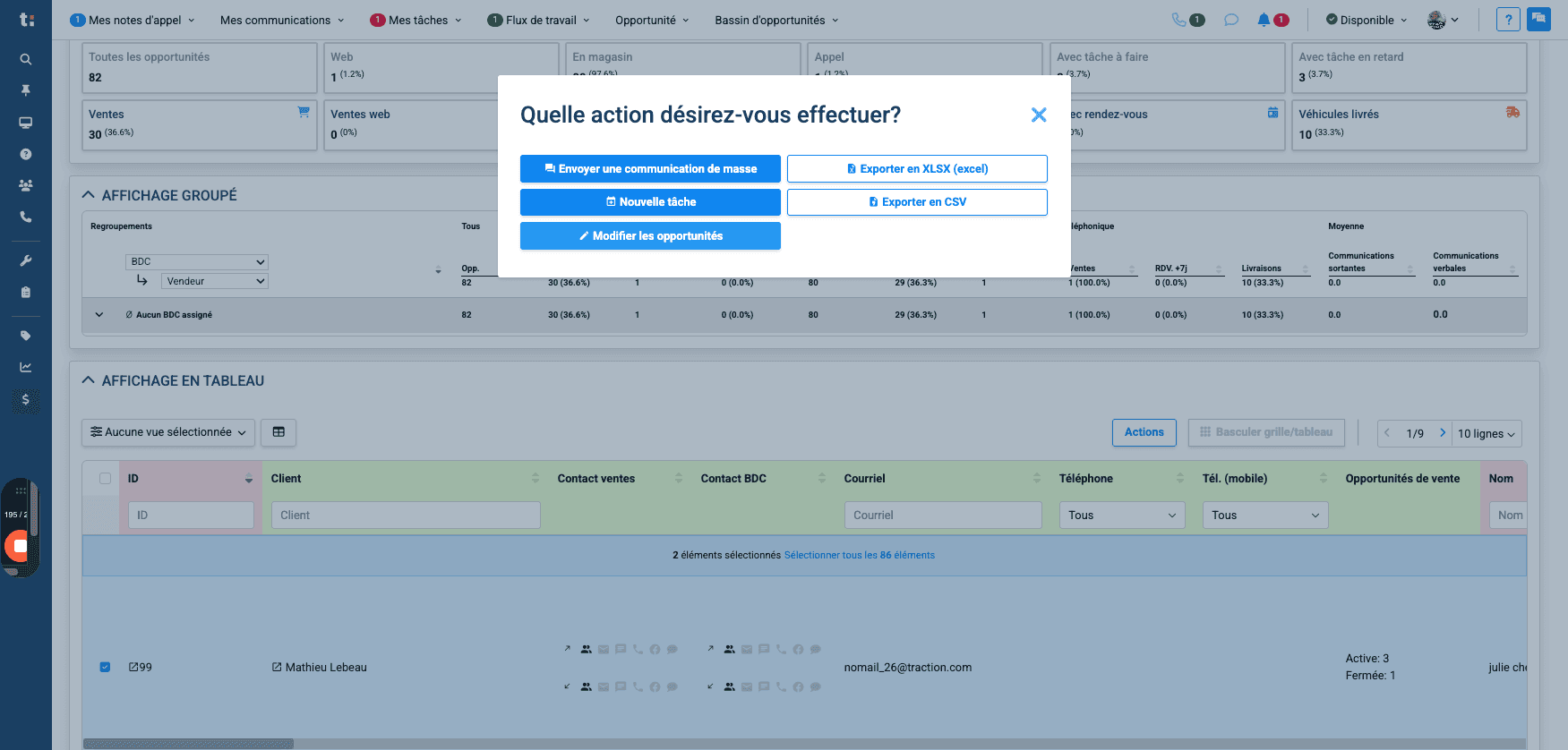
Task: Click the pin icon in left sidebar
Action: click(26, 90)
